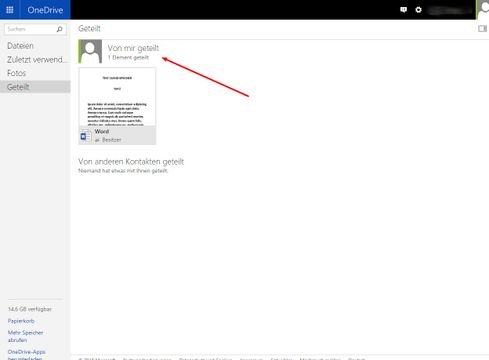Click the Word file name
The height and width of the screenshot is (360, 489).
point(102,131)
